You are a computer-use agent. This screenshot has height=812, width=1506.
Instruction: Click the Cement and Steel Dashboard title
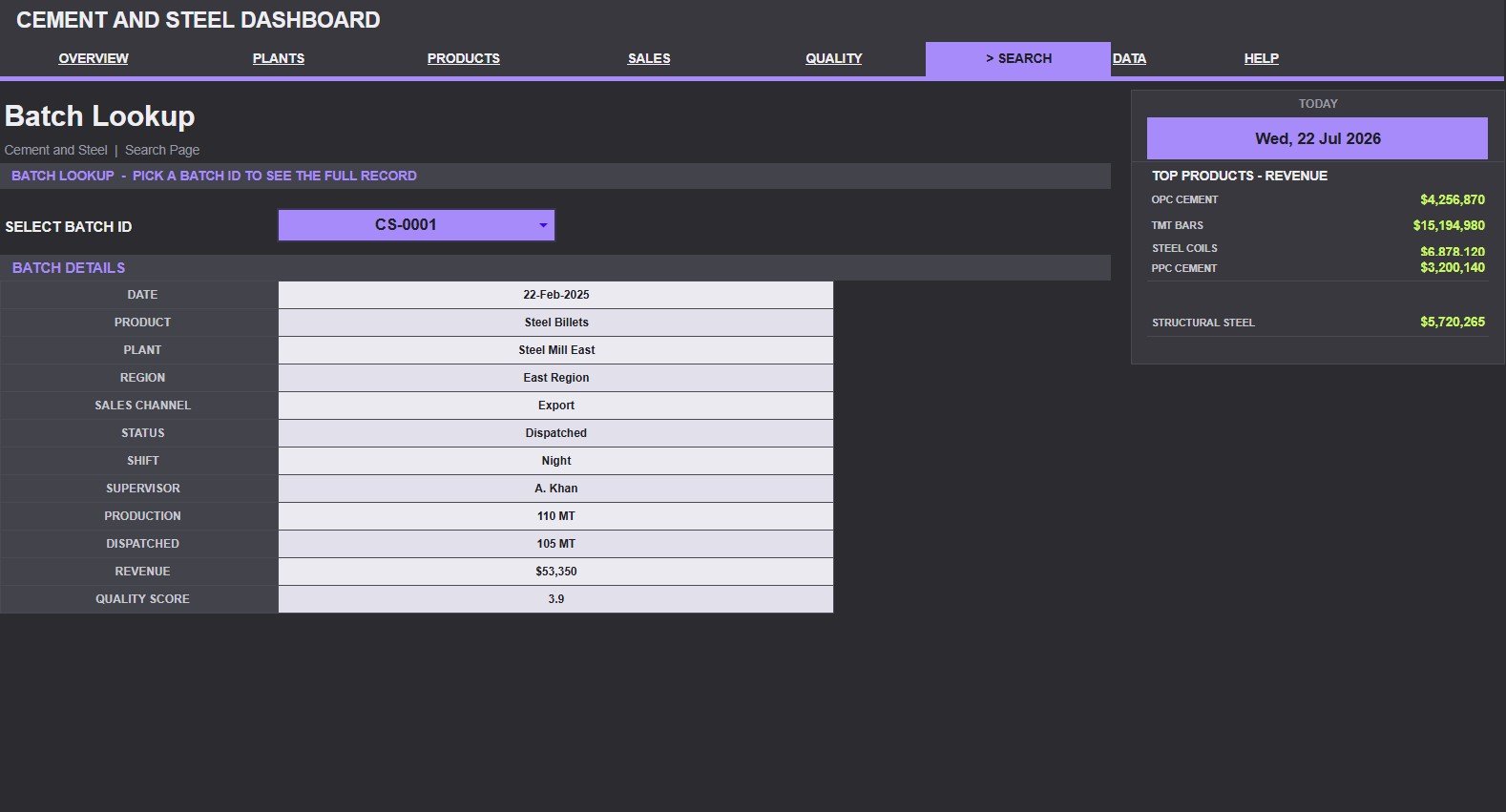199,20
